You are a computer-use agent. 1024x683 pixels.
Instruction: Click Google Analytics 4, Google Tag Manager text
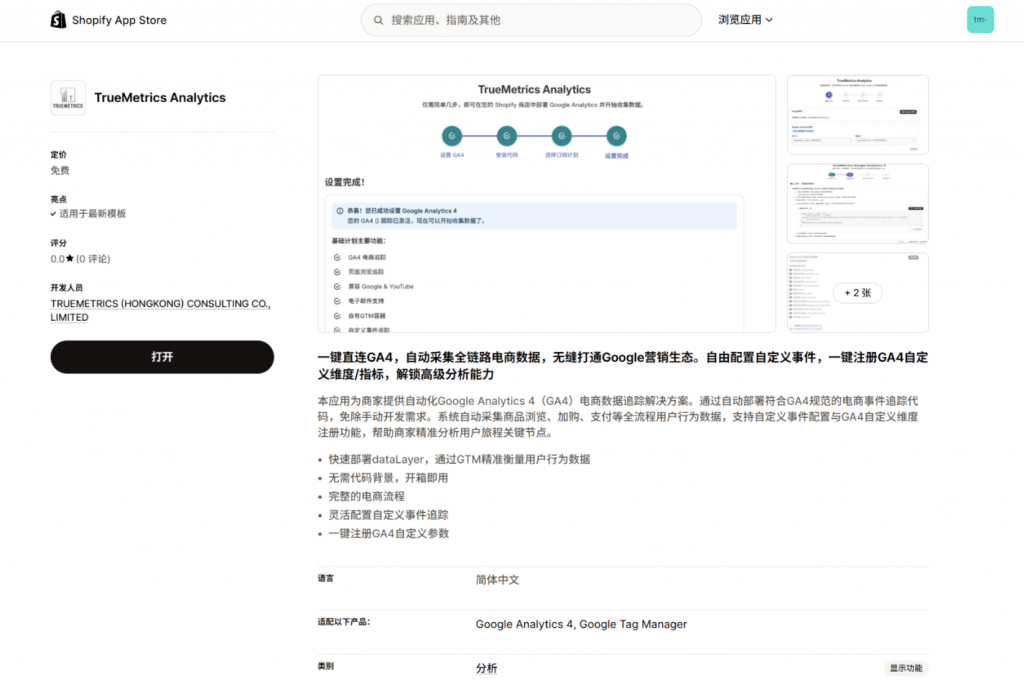click(x=581, y=624)
